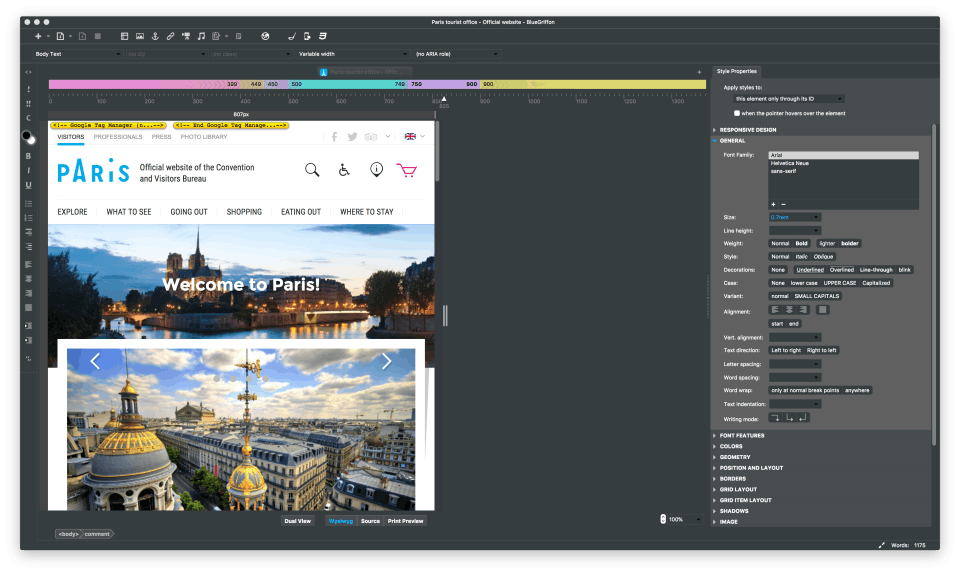Open the 'Apply styles to' dropdown
This screenshot has width=960, height=574.
coord(789,99)
